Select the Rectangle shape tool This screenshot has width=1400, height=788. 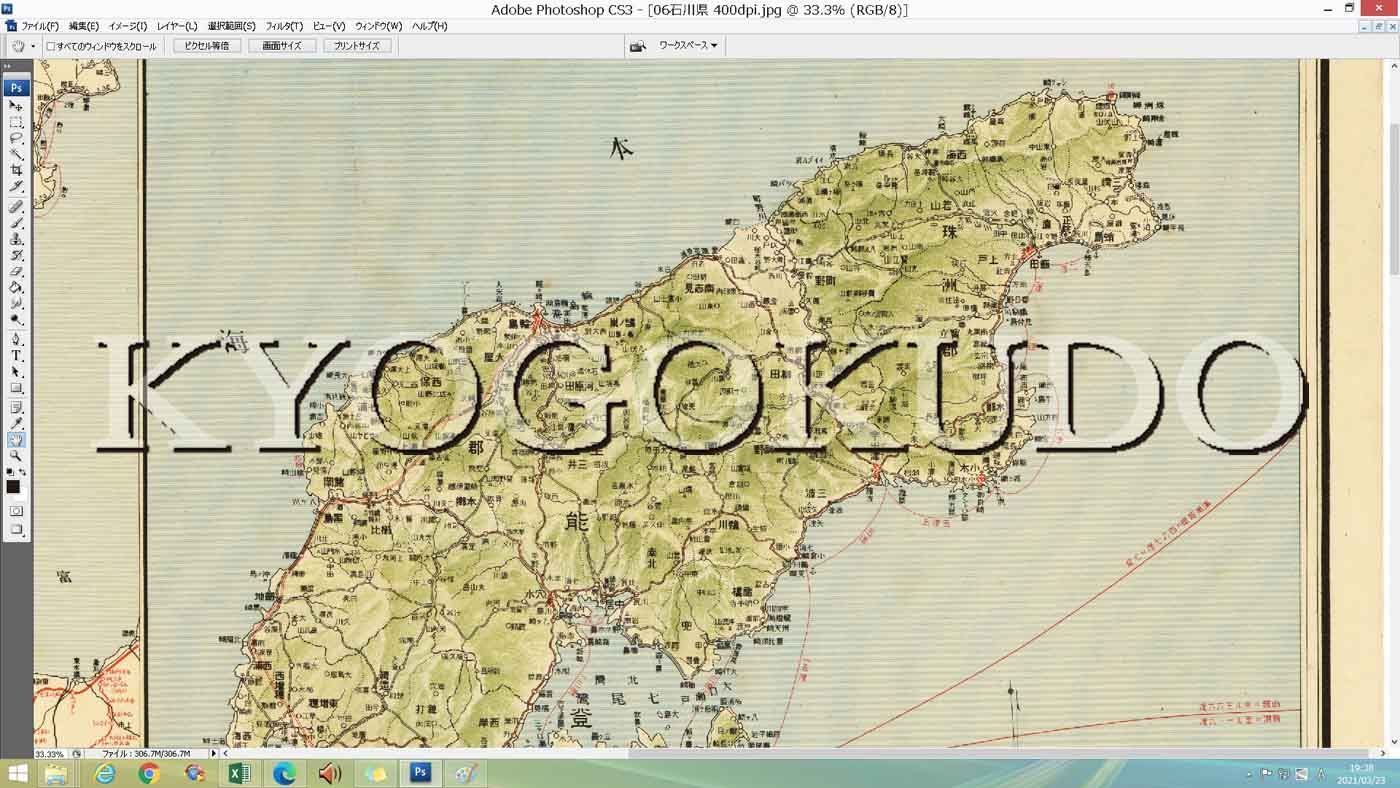coord(16,387)
